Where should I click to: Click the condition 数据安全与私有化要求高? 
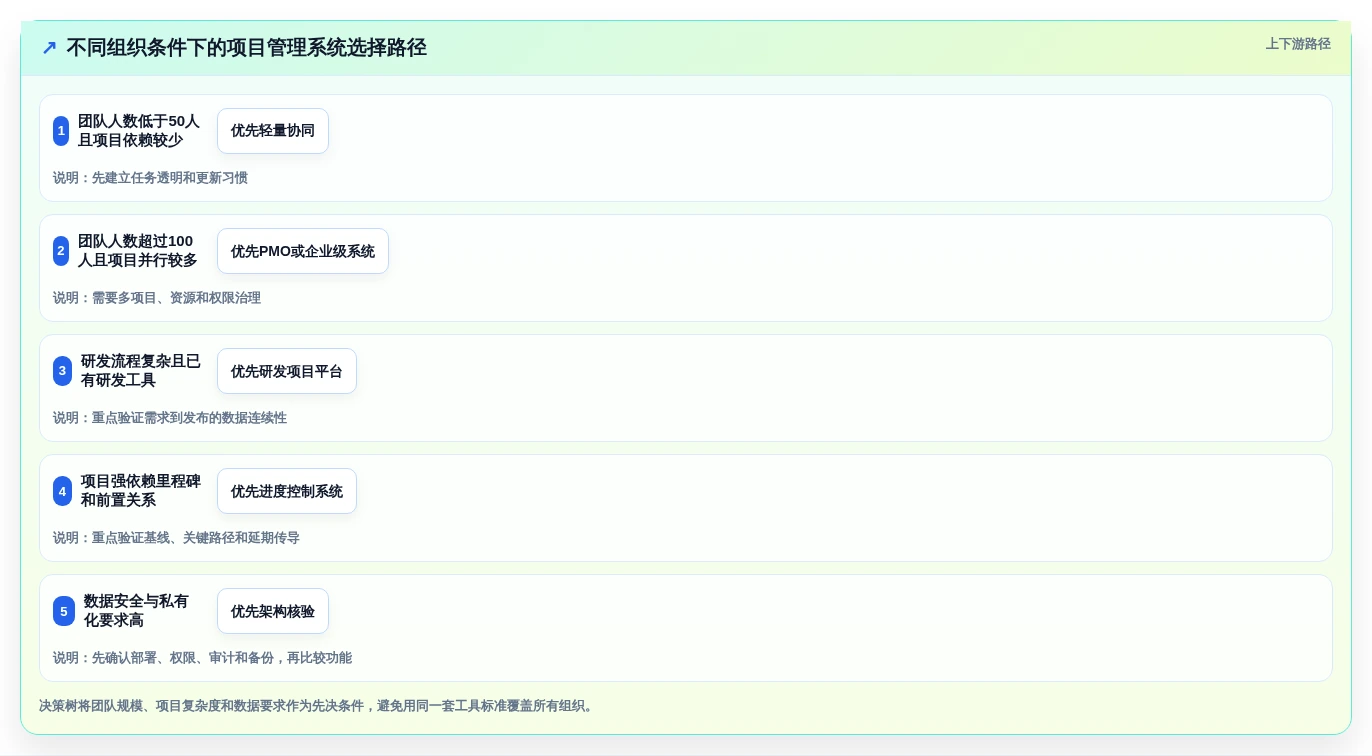(x=136, y=611)
